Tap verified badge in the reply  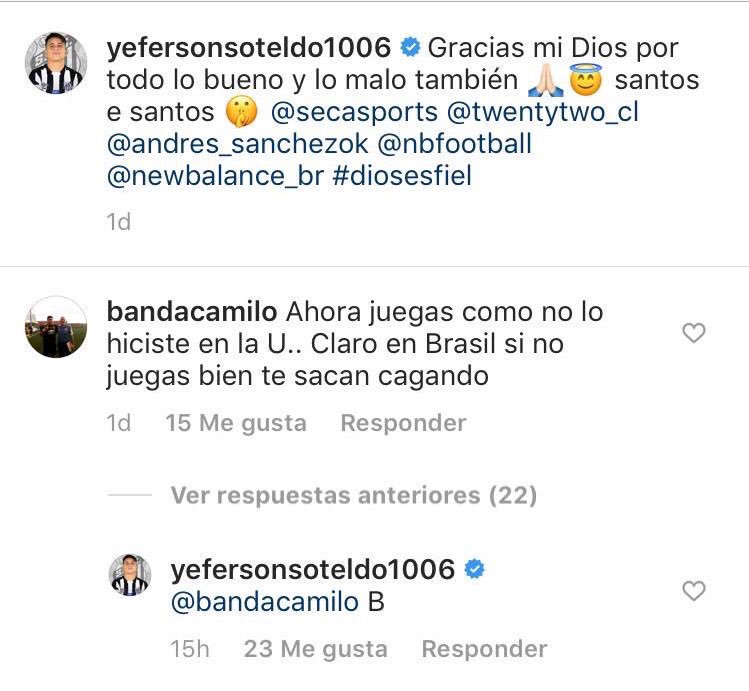click(x=476, y=569)
